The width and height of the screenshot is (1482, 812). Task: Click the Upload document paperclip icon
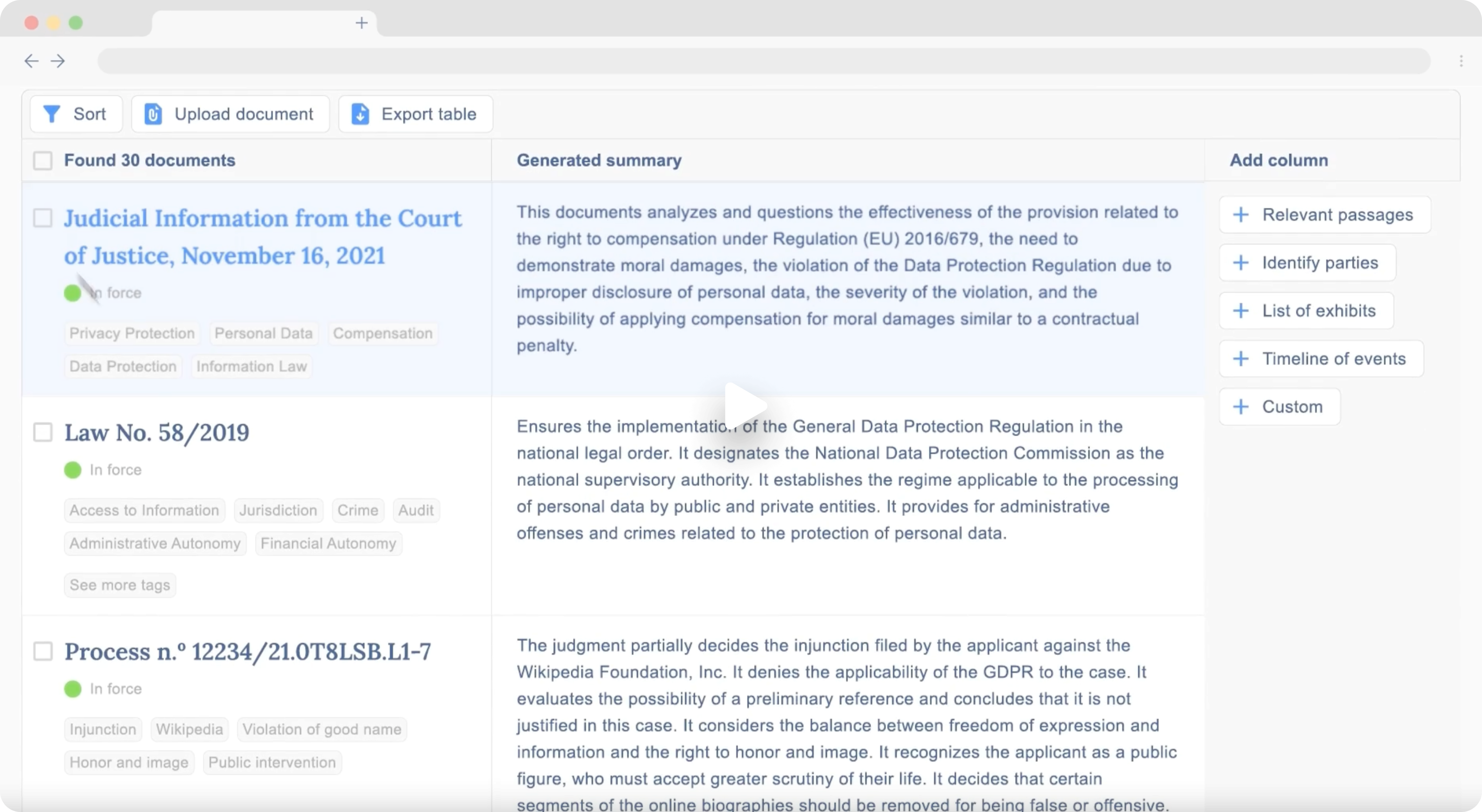tap(153, 114)
